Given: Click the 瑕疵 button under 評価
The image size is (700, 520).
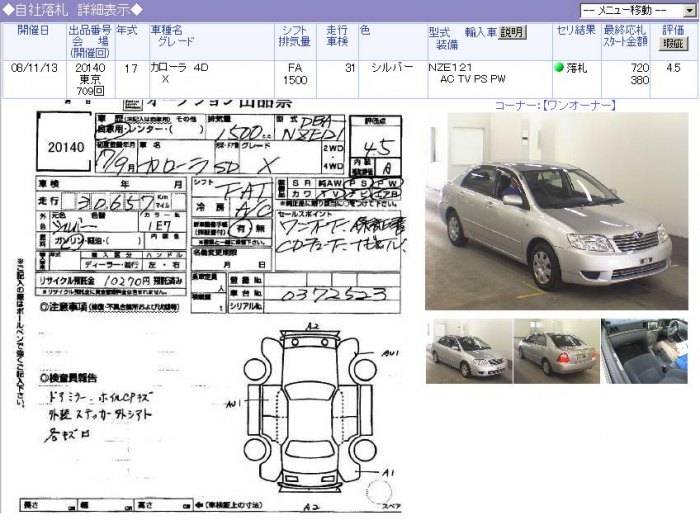Looking at the screenshot, I should click(x=673, y=44).
